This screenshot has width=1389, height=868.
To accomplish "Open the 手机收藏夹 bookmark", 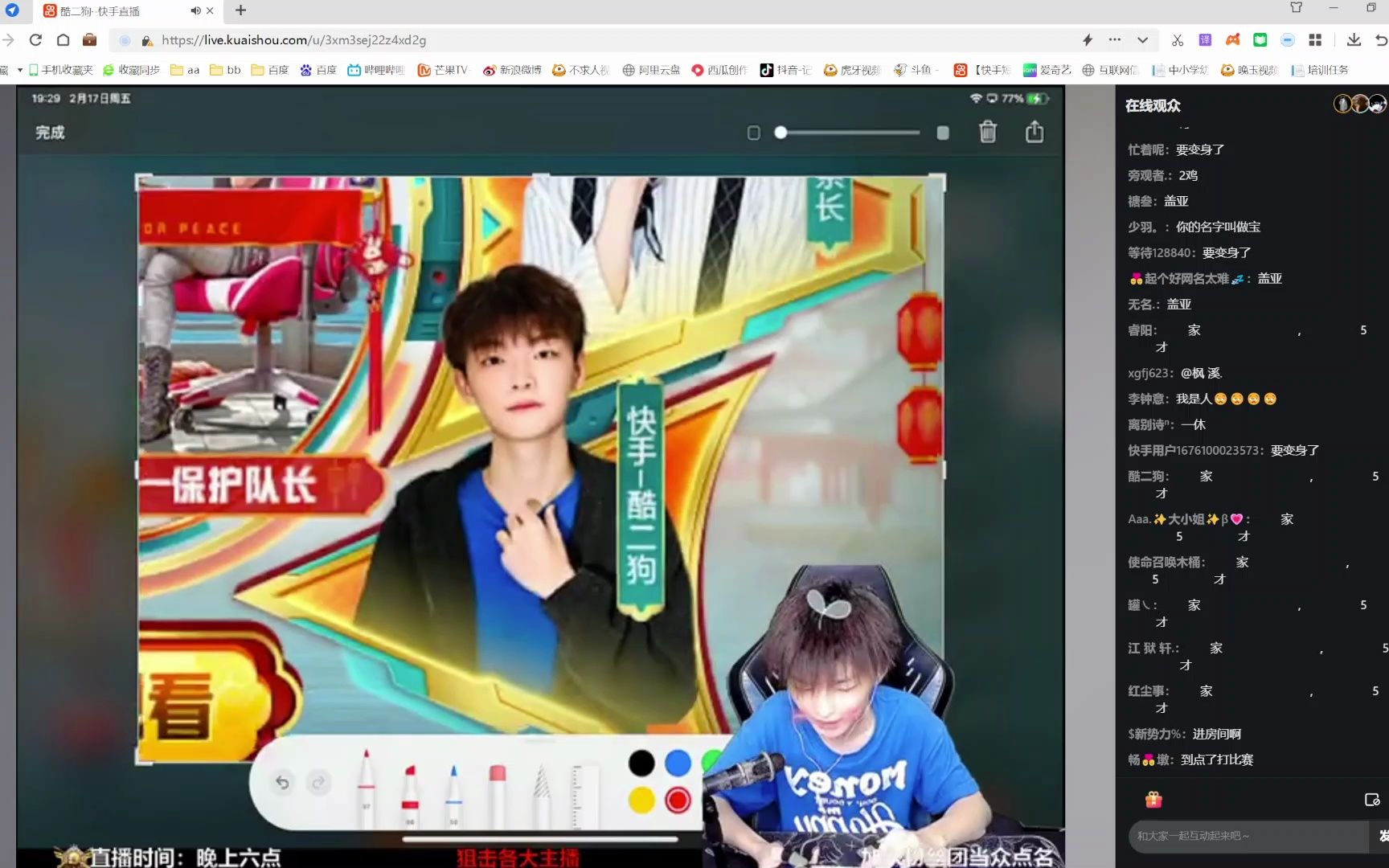I will 61,71.
